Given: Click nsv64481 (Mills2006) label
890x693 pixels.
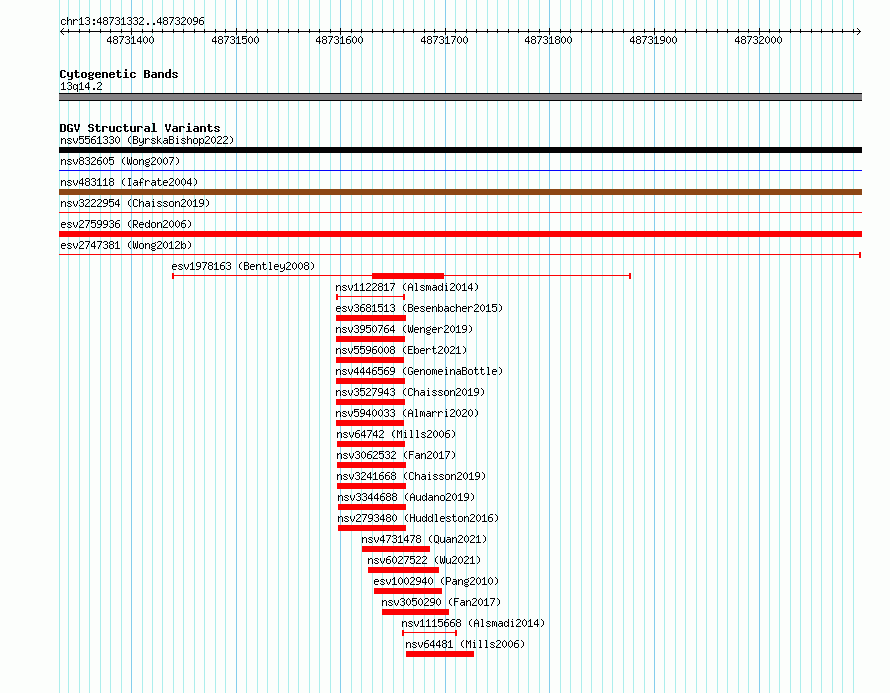Looking at the screenshot, I should (465, 644).
